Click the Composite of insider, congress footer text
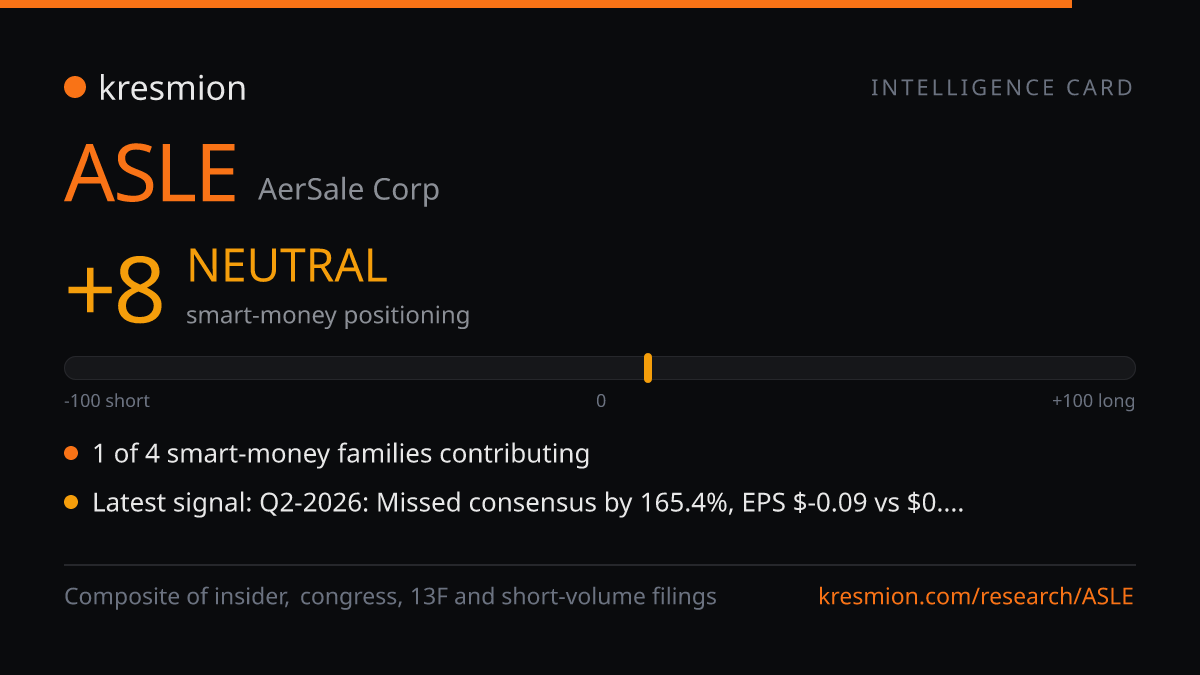The image size is (1200, 675). coord(390,597)
